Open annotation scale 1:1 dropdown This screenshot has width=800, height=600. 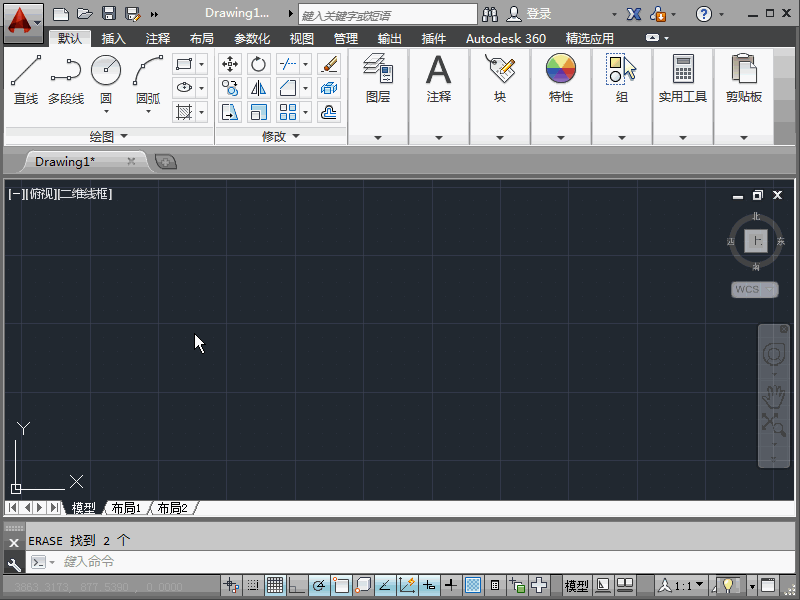pyautogui.click(x=688, y=585)
